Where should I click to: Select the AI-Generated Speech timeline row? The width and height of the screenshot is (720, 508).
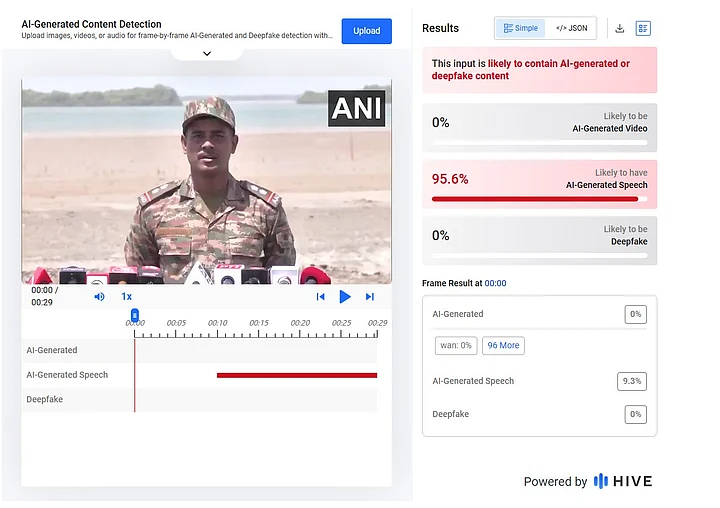(67, 375)
